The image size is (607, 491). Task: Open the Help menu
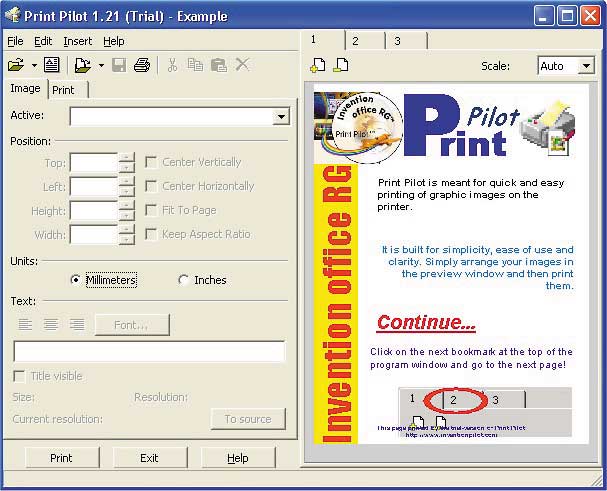(x=114, y=41)
